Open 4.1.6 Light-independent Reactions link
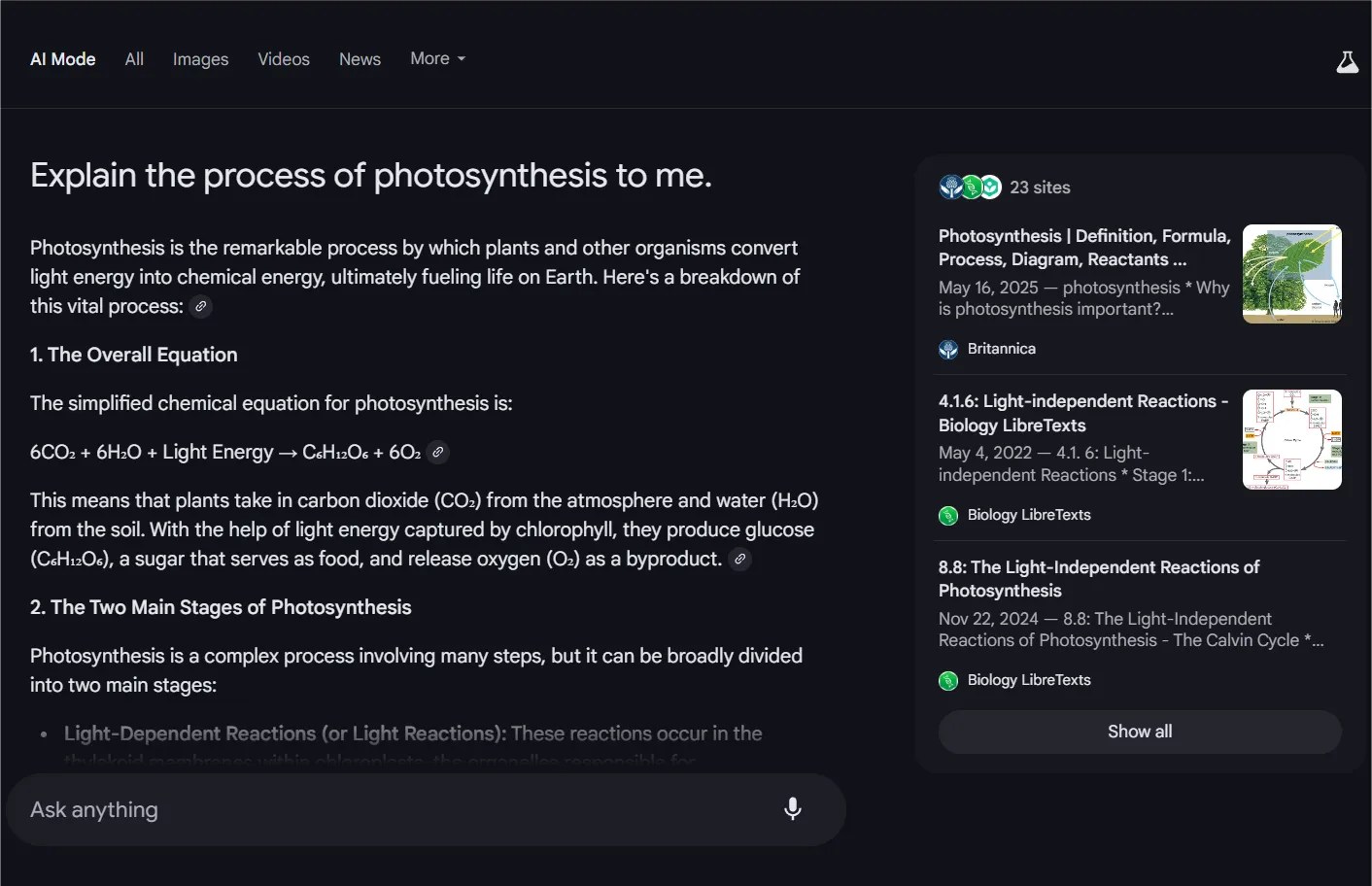 [1082, 413]
